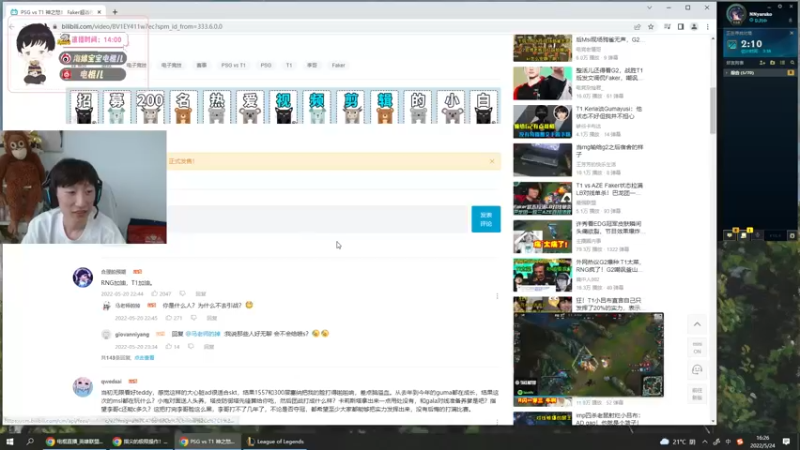
Task: Switch to first Chrome taskbar window
Action: (x=74, y=441)
